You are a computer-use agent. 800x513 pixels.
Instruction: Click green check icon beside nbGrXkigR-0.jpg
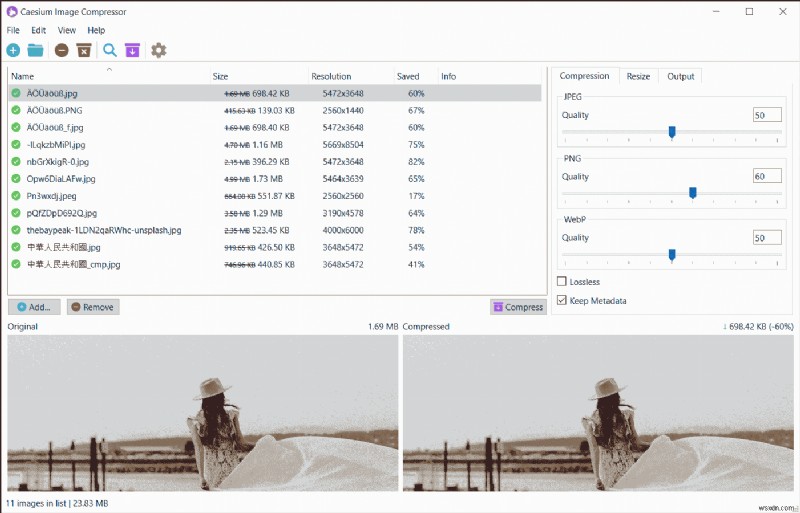[16, 161]
